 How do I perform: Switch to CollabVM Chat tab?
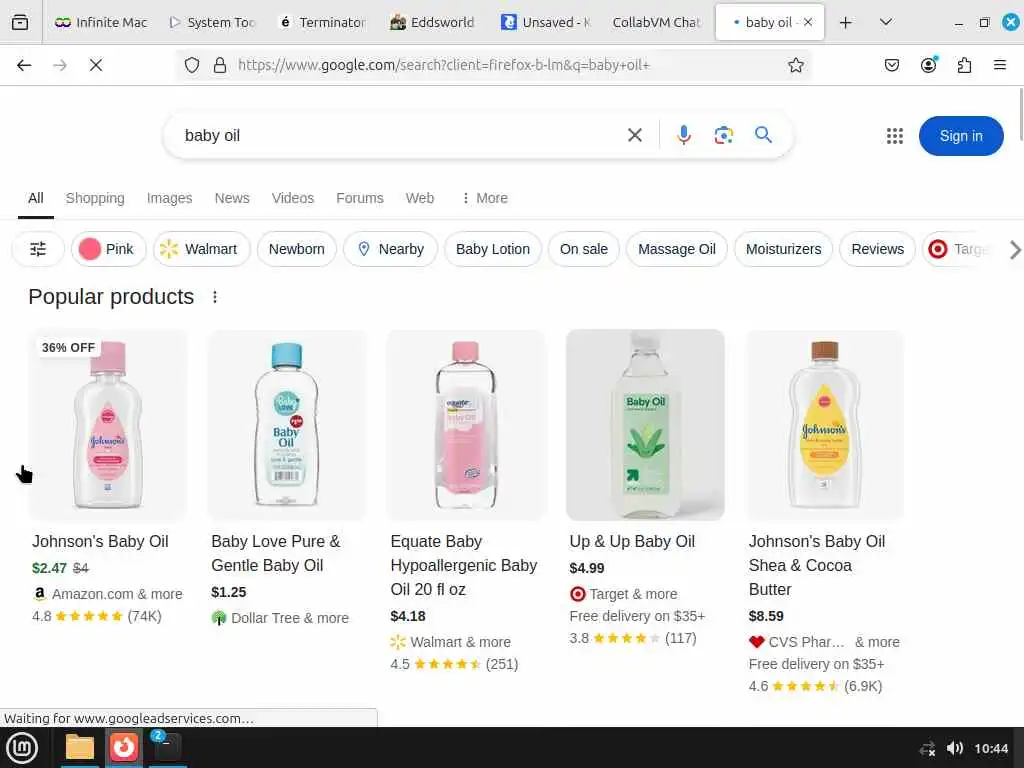click(x=656, y=22)
